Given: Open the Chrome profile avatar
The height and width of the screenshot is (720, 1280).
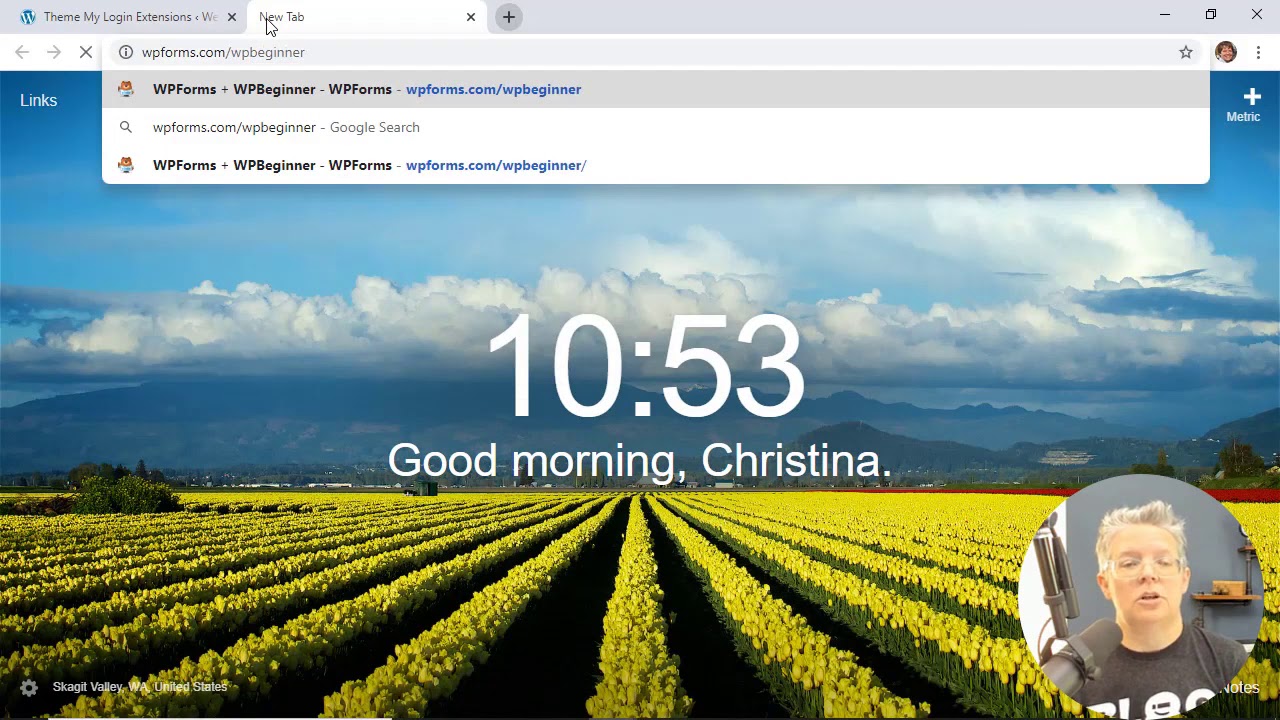Looking at the screenshot, I should (x=1226, y=52).
